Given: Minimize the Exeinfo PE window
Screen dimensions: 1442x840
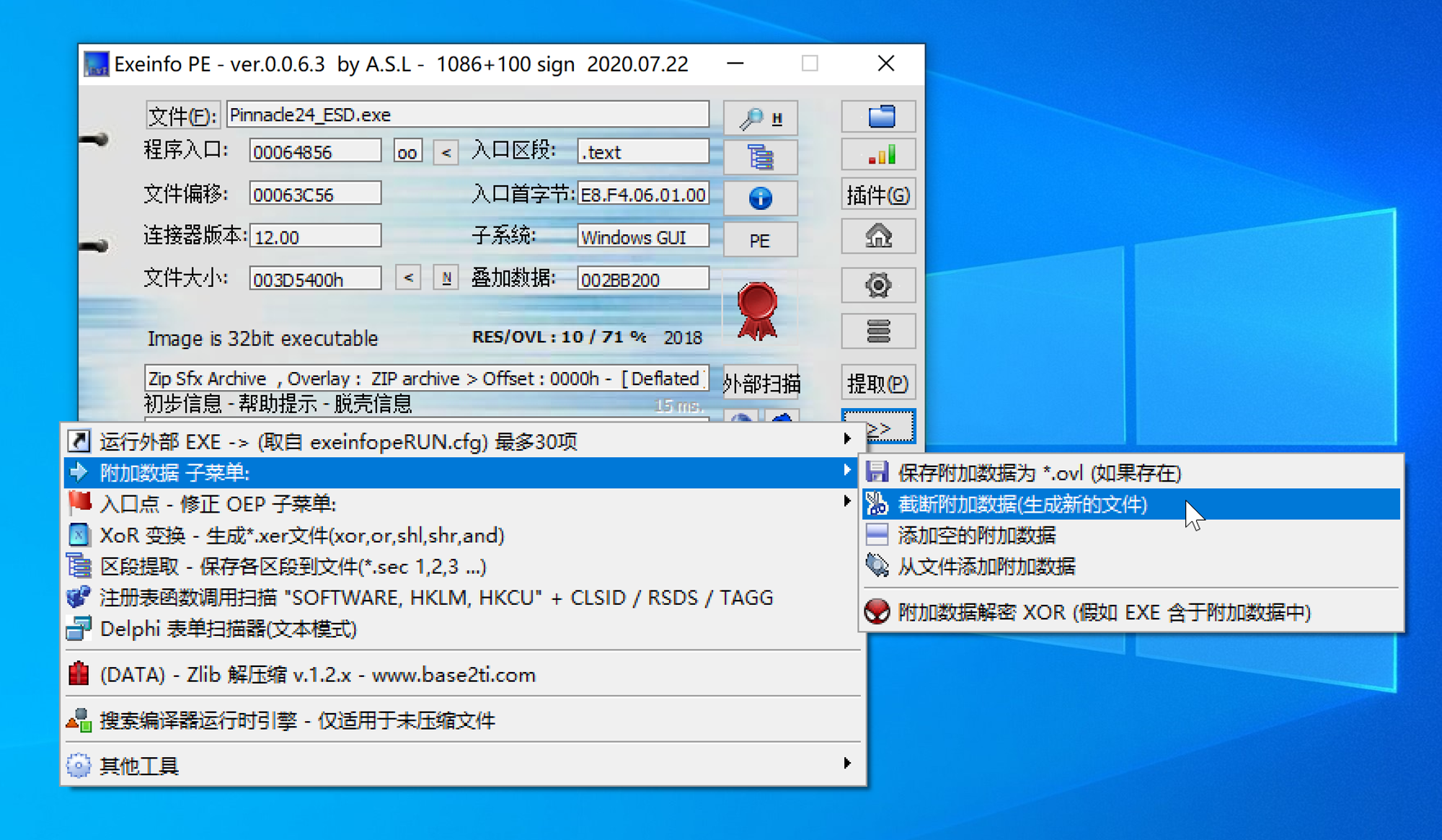Looking at the screenshot, I should 735,63.
